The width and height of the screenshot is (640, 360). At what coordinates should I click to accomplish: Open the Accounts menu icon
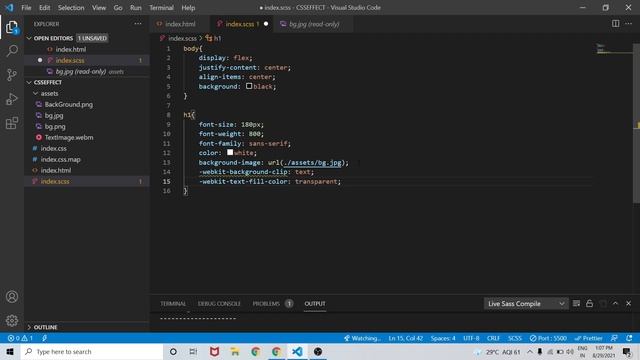tap(12, 297)
